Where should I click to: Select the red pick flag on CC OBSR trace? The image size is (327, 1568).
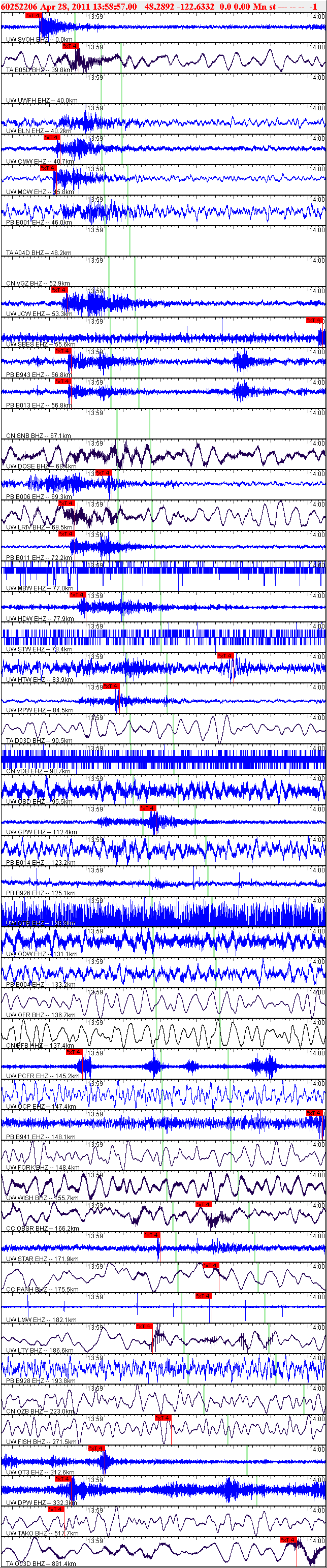204,1204
